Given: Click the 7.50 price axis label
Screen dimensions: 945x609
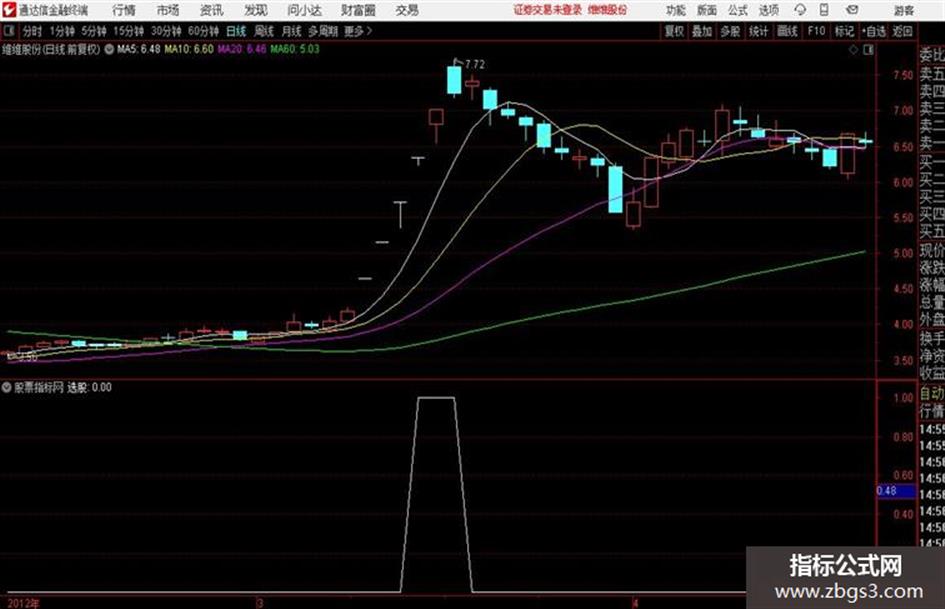Looking at the screenshot, I should (903, 75).
